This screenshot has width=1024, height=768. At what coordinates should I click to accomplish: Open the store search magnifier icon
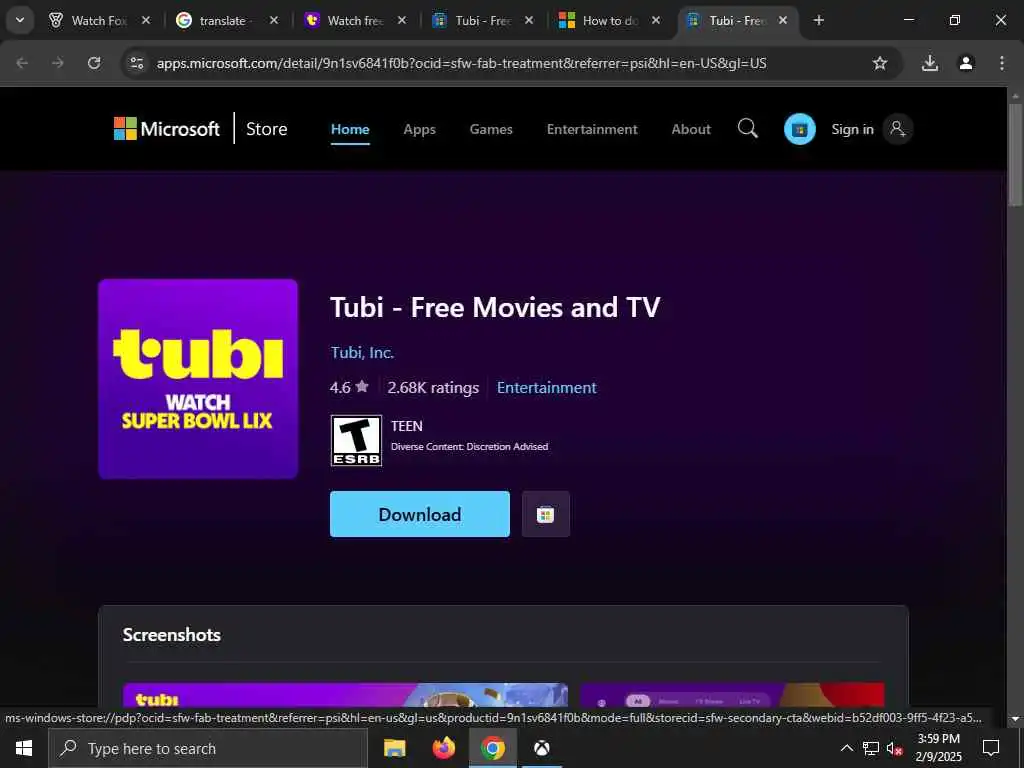(748, 129)
